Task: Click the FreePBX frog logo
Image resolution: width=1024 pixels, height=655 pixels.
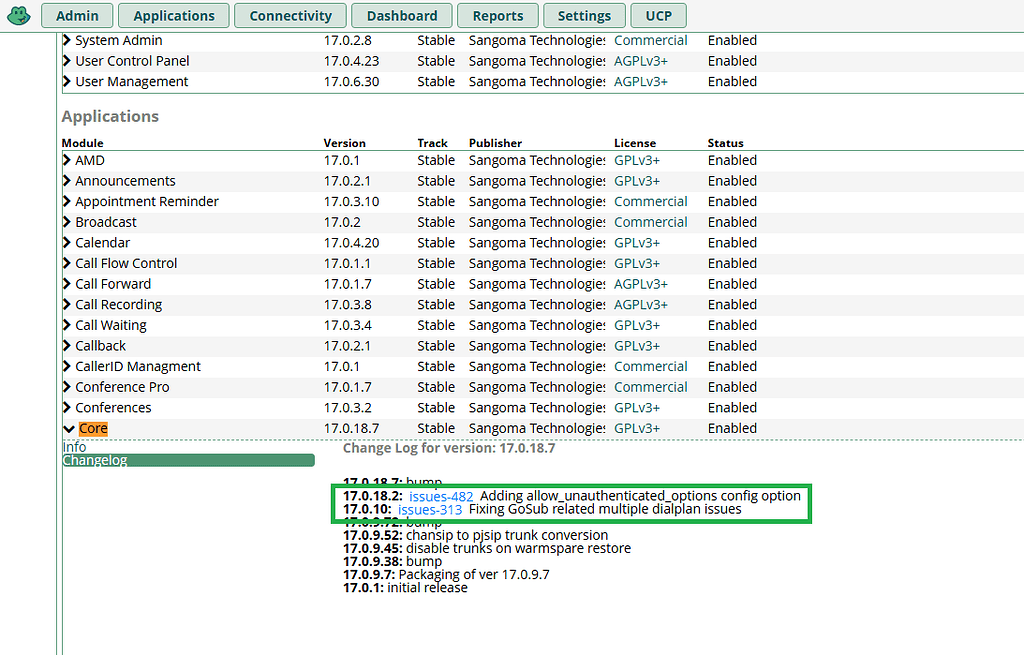Action: (x=18, y=15)
